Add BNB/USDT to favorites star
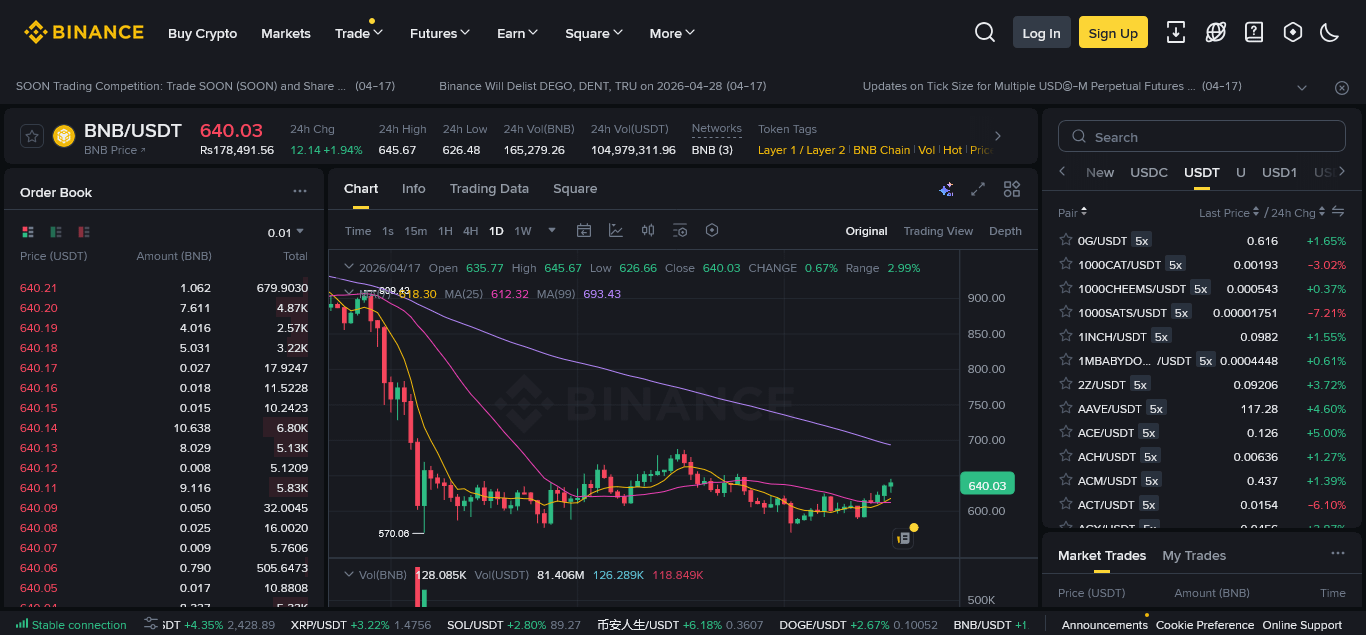The width and height of the screenshot is (1366, 635). pyautogui.click(x=31, y=136)
